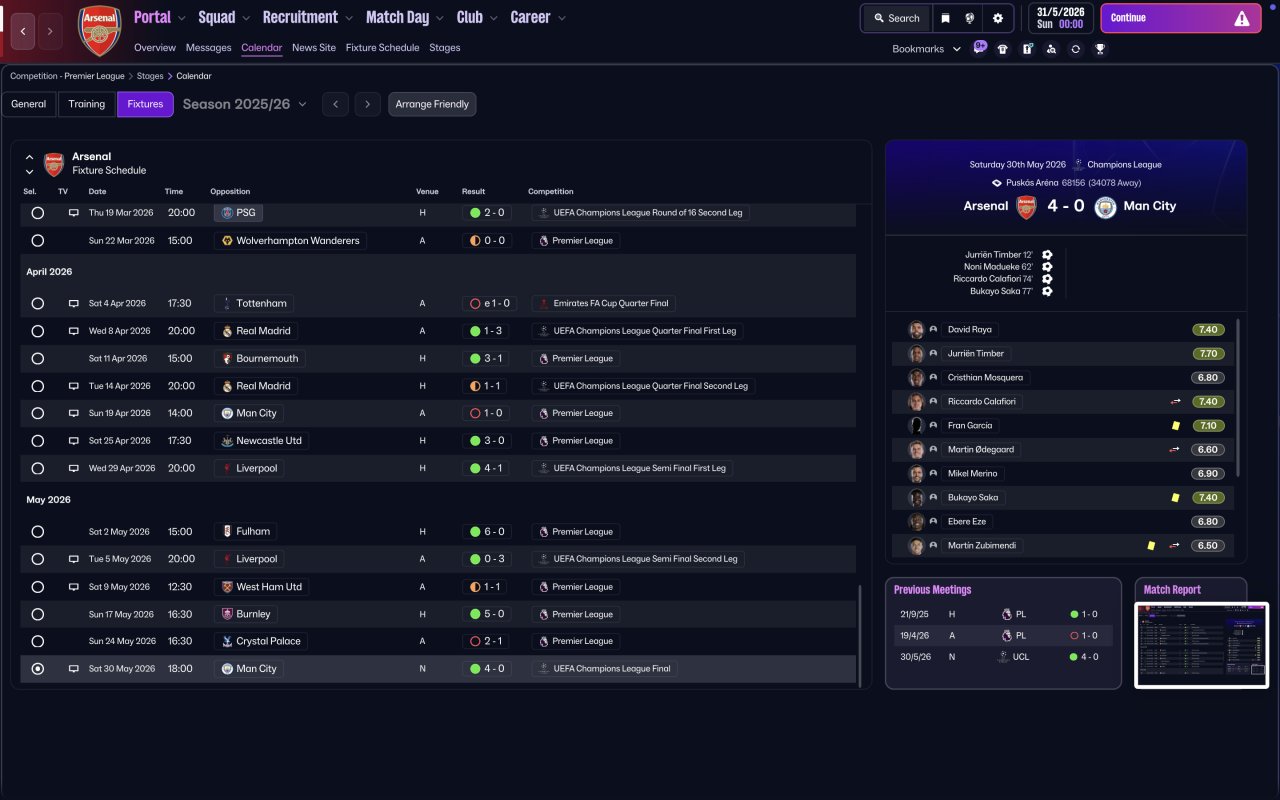This screenshot has width=1280, height=800.
Task: Click the player ratings list scrollbar
Action: [x=1238, y=398]
